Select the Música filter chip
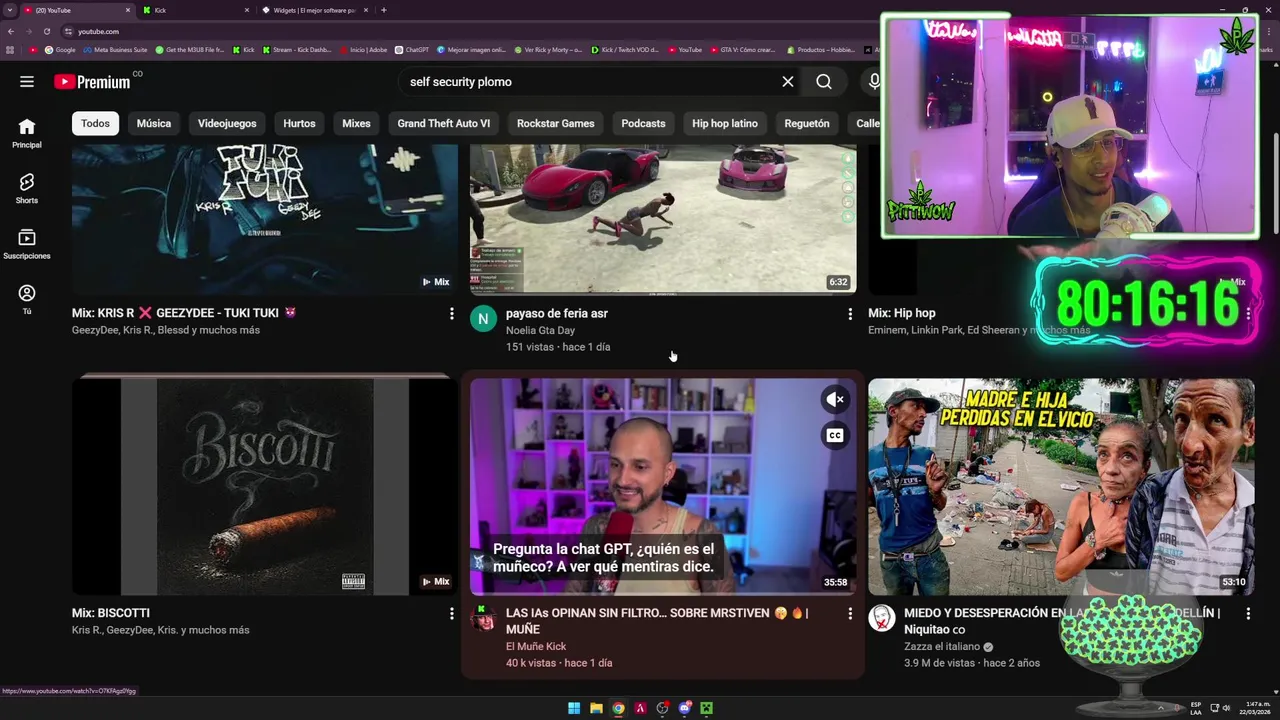1280x720 pixels. click(x=154, y=123)
